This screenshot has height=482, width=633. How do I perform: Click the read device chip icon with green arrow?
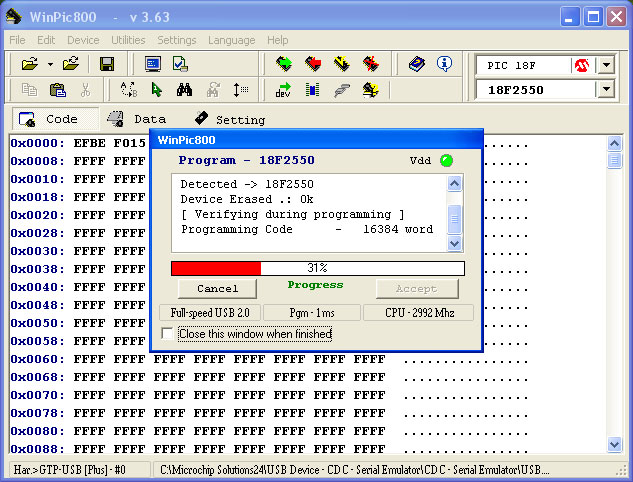[x=284, y=64]
